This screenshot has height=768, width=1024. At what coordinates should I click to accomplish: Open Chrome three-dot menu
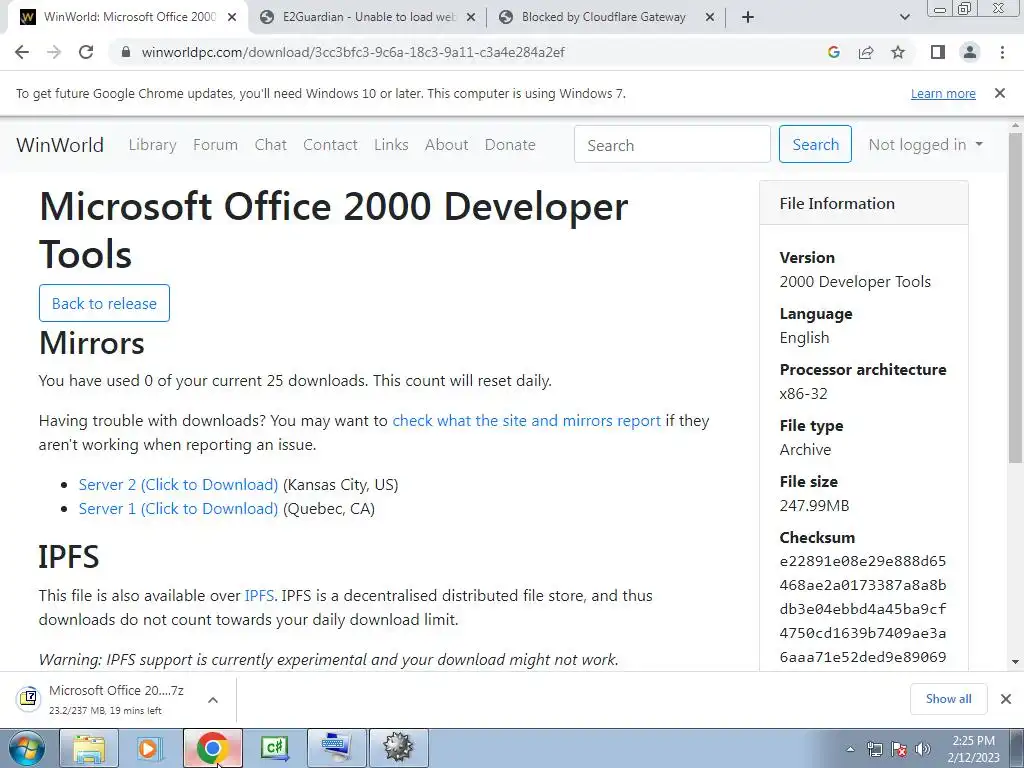(1002, 52)
